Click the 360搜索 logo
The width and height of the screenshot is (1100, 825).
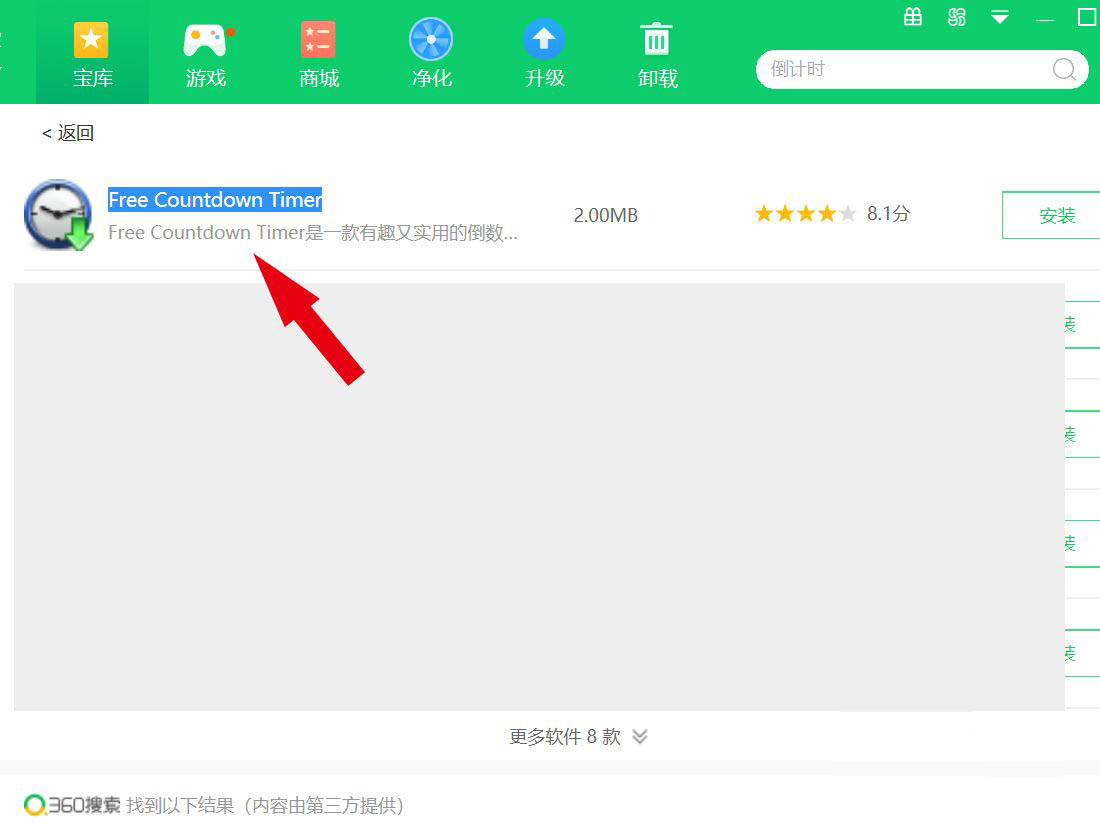pos(72,805)
